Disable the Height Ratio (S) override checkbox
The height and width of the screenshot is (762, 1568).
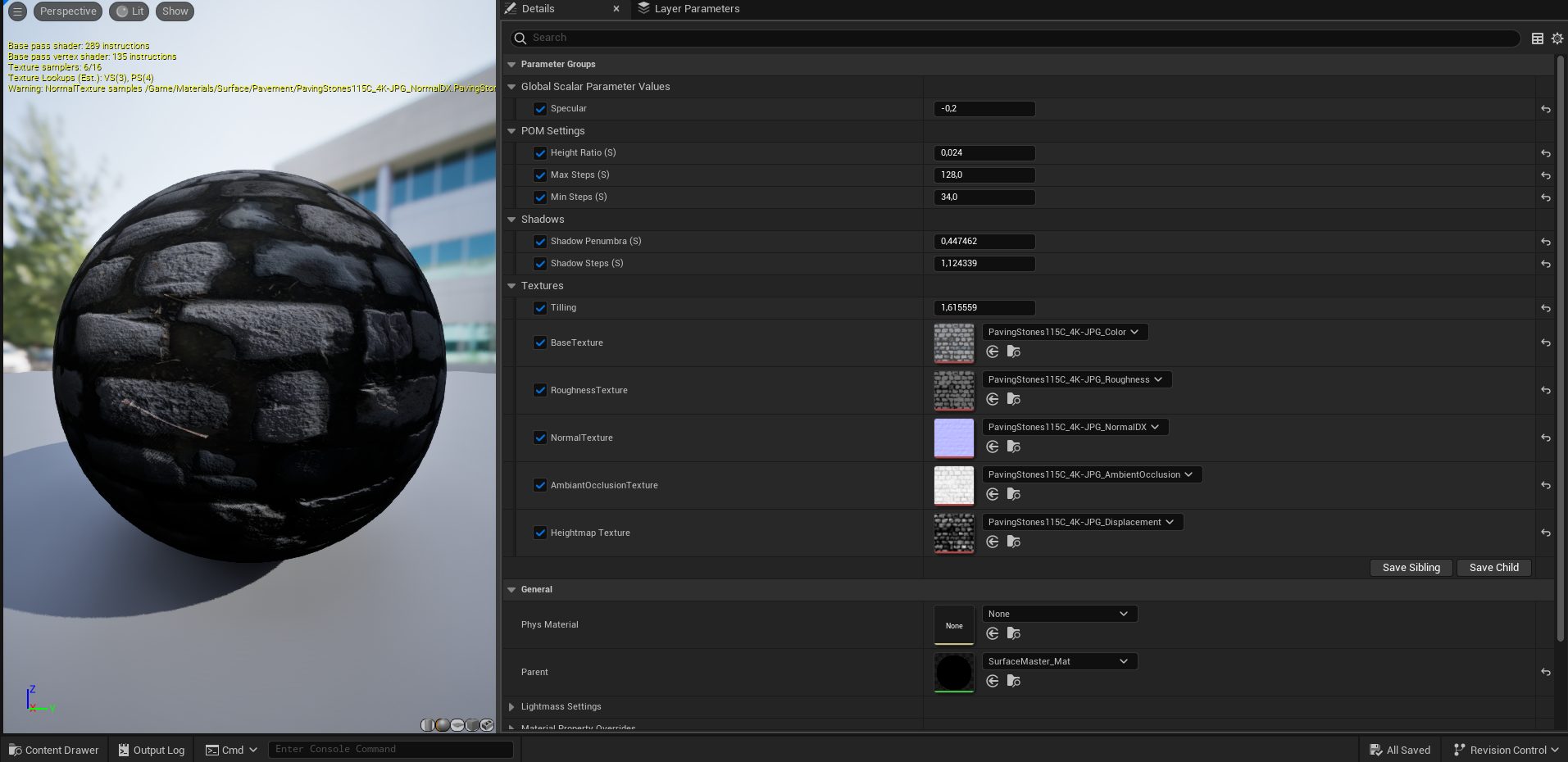tap(540, 153)
